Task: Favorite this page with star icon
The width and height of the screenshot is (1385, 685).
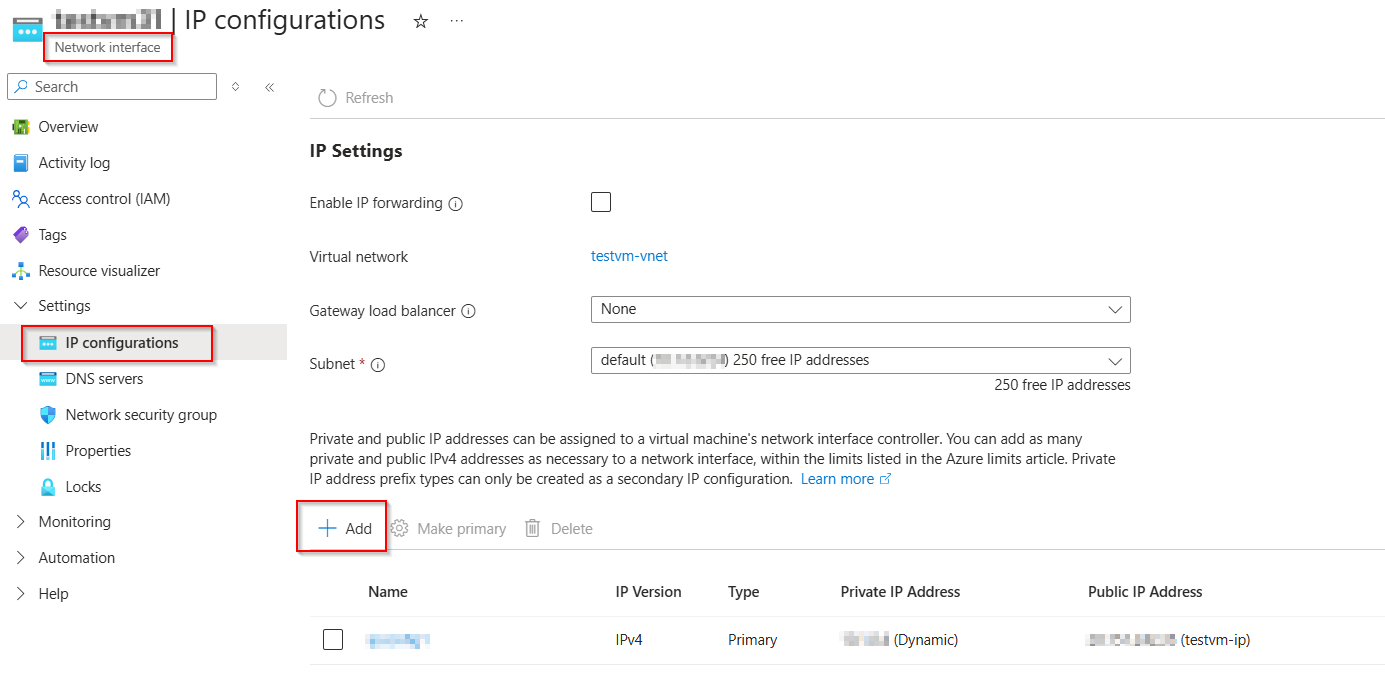Action: pos(421,21)
